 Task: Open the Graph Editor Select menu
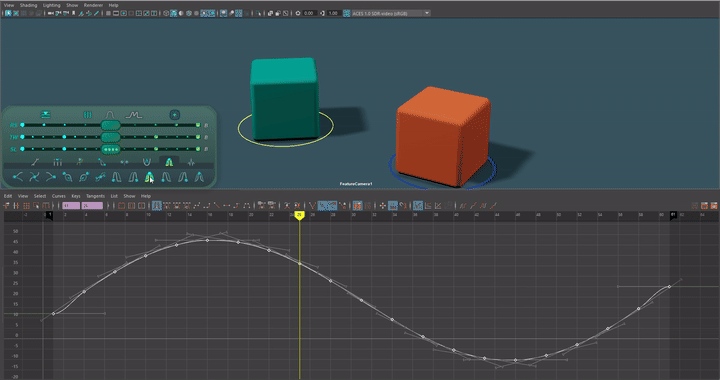(40, 196)
